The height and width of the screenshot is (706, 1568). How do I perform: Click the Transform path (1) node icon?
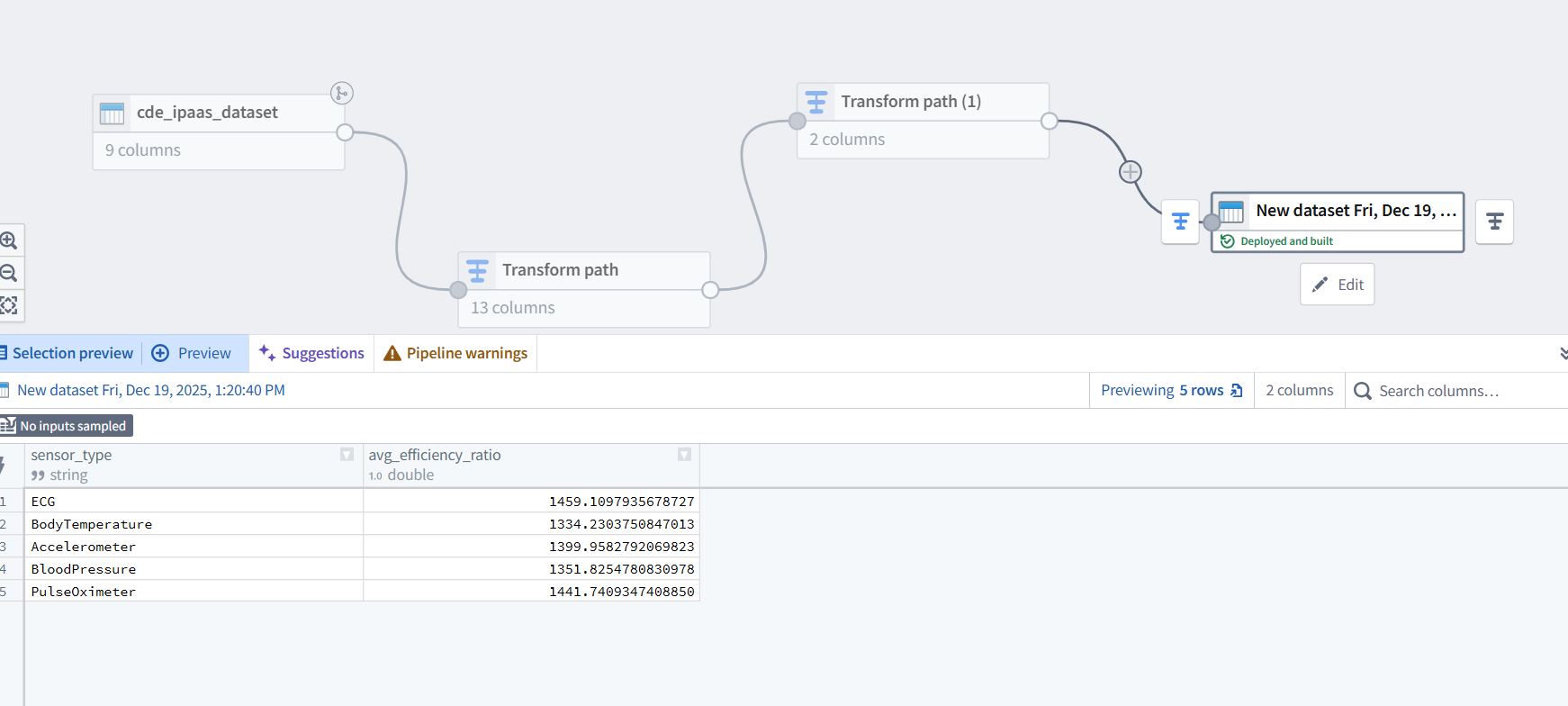(816, 102)
